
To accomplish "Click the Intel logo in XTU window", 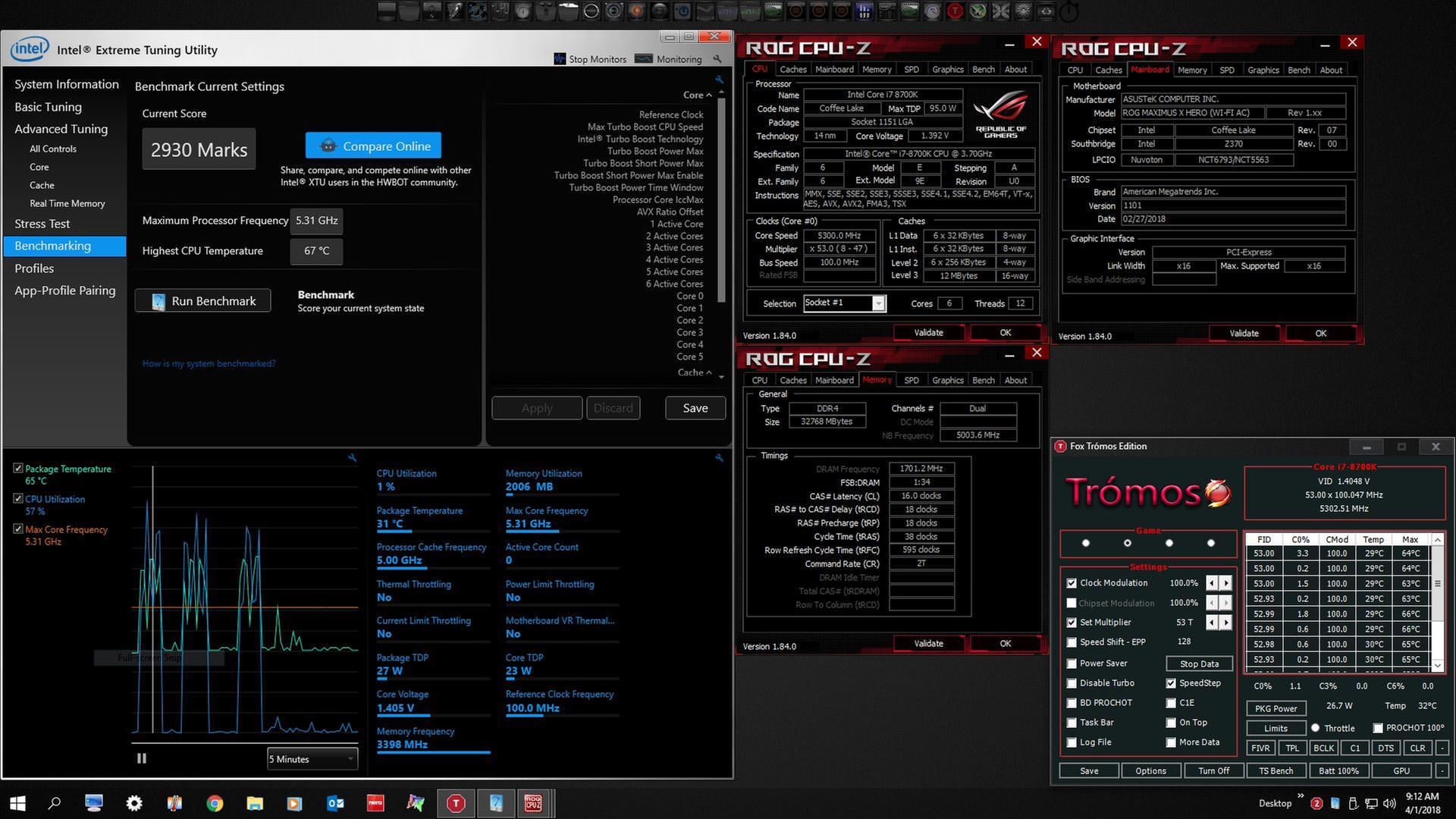I will [30, 49].
